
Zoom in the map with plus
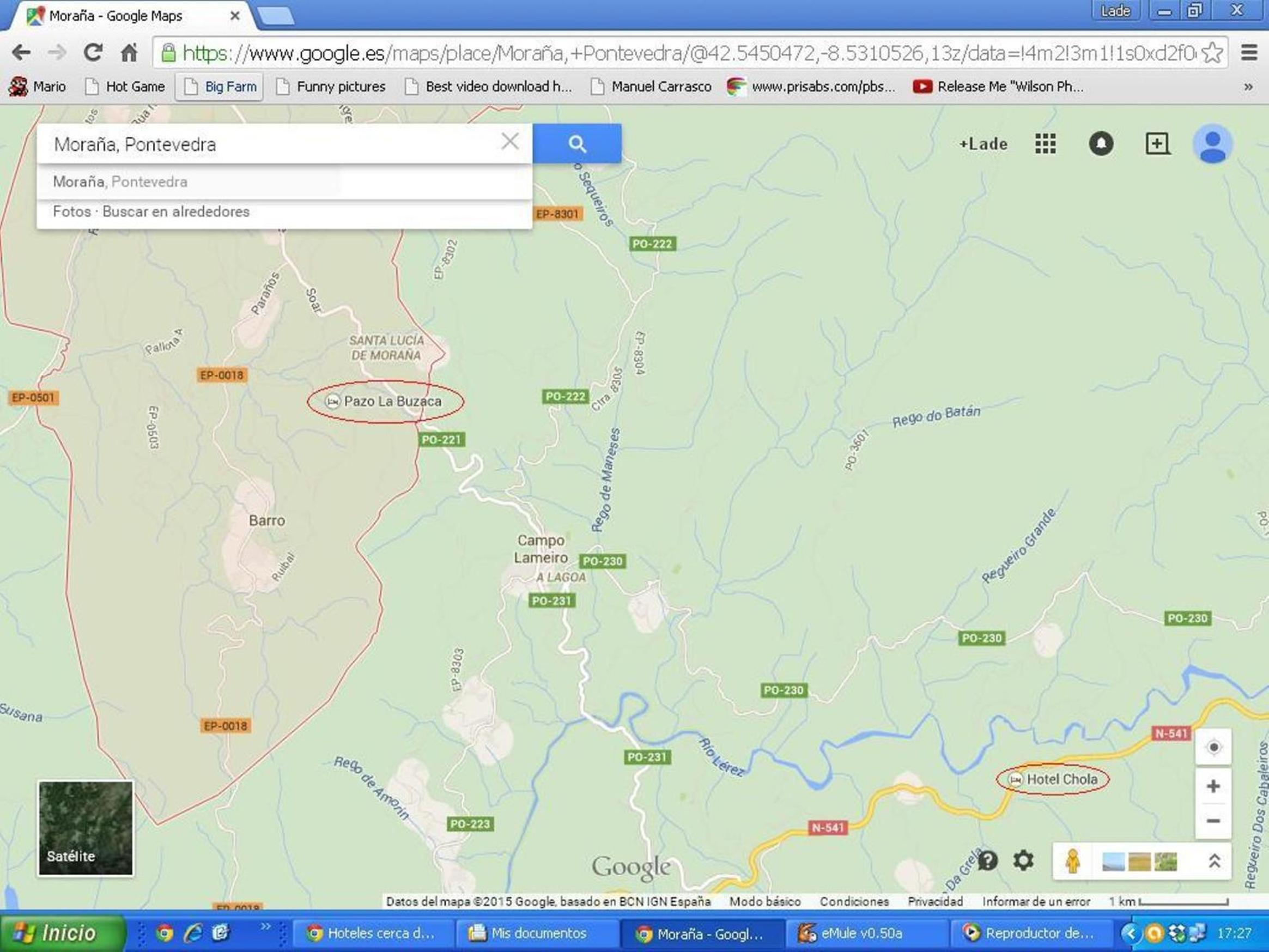[x=1213, y=786]
